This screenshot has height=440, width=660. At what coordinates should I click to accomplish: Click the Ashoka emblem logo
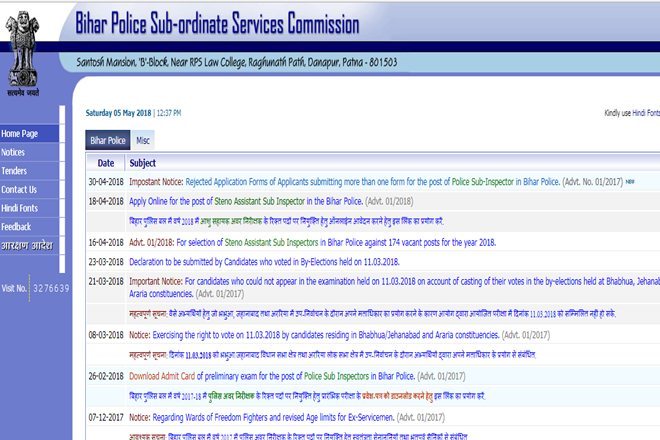pos(23,53)
